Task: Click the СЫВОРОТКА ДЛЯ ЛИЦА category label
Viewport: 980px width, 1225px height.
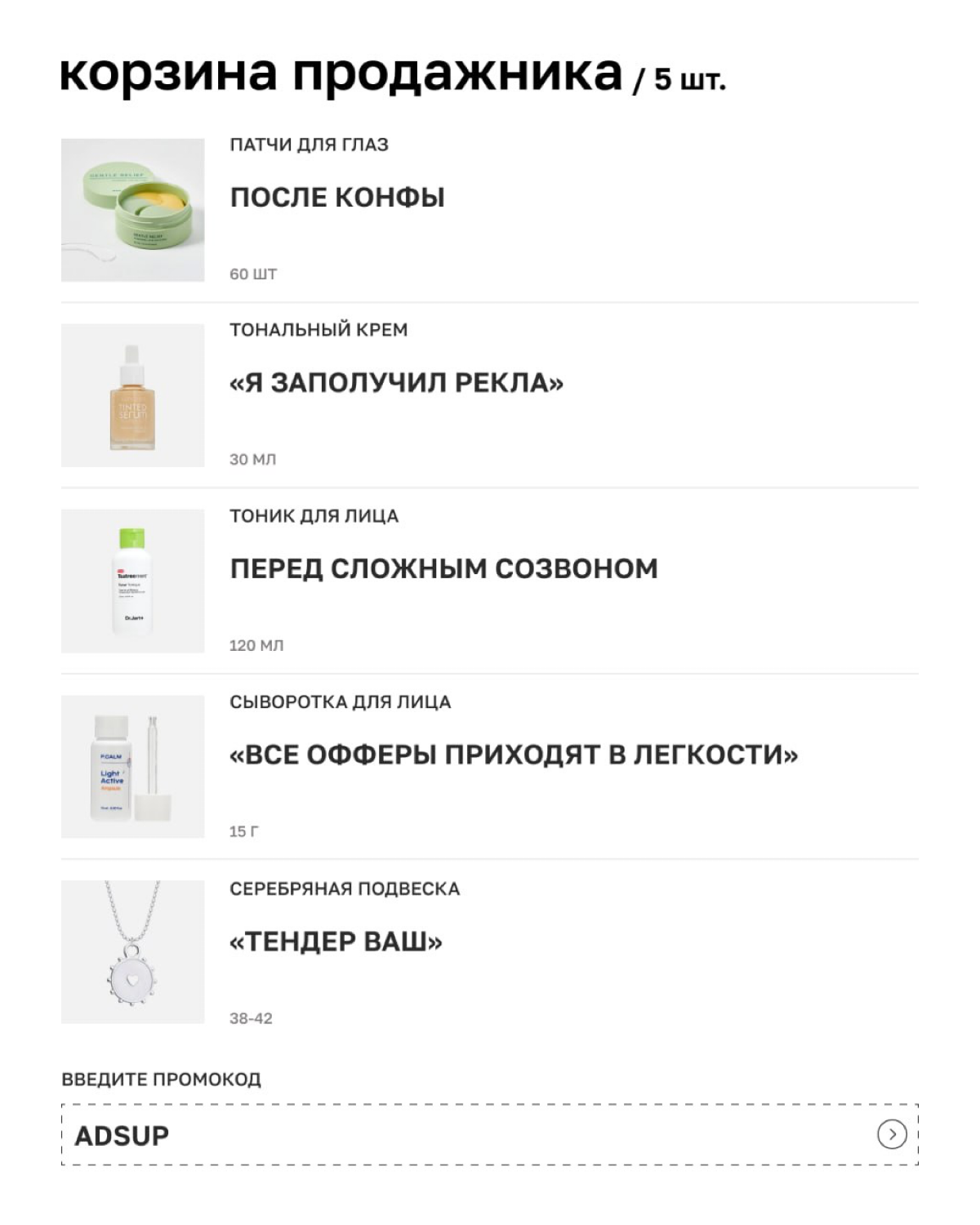Action: (341, 701)
